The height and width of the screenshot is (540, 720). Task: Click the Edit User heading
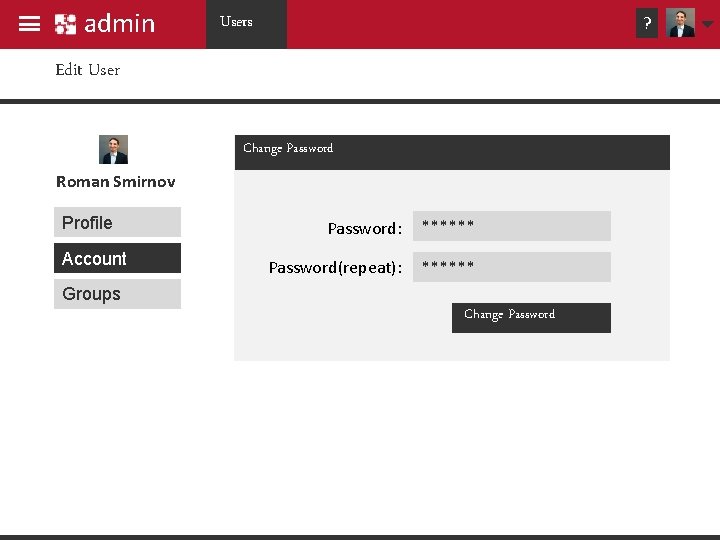point(88,70)
